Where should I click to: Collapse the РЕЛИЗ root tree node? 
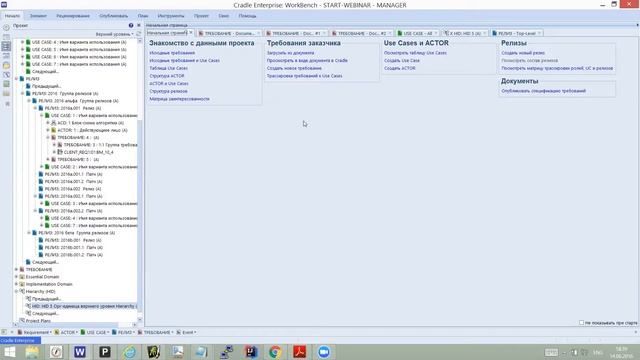(16, 79)
